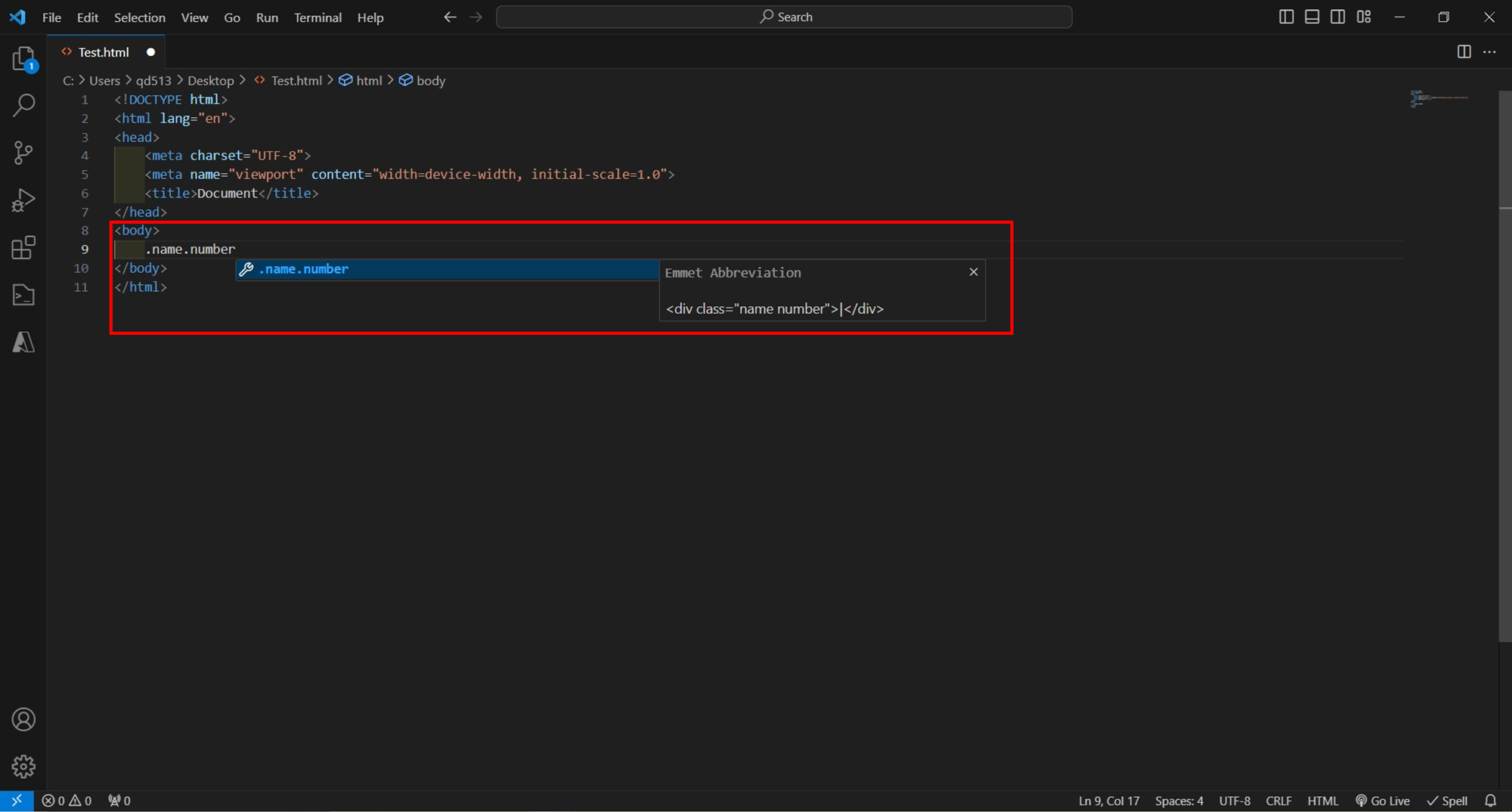Change indentation via Spaces: 4

coord(1179,801)
